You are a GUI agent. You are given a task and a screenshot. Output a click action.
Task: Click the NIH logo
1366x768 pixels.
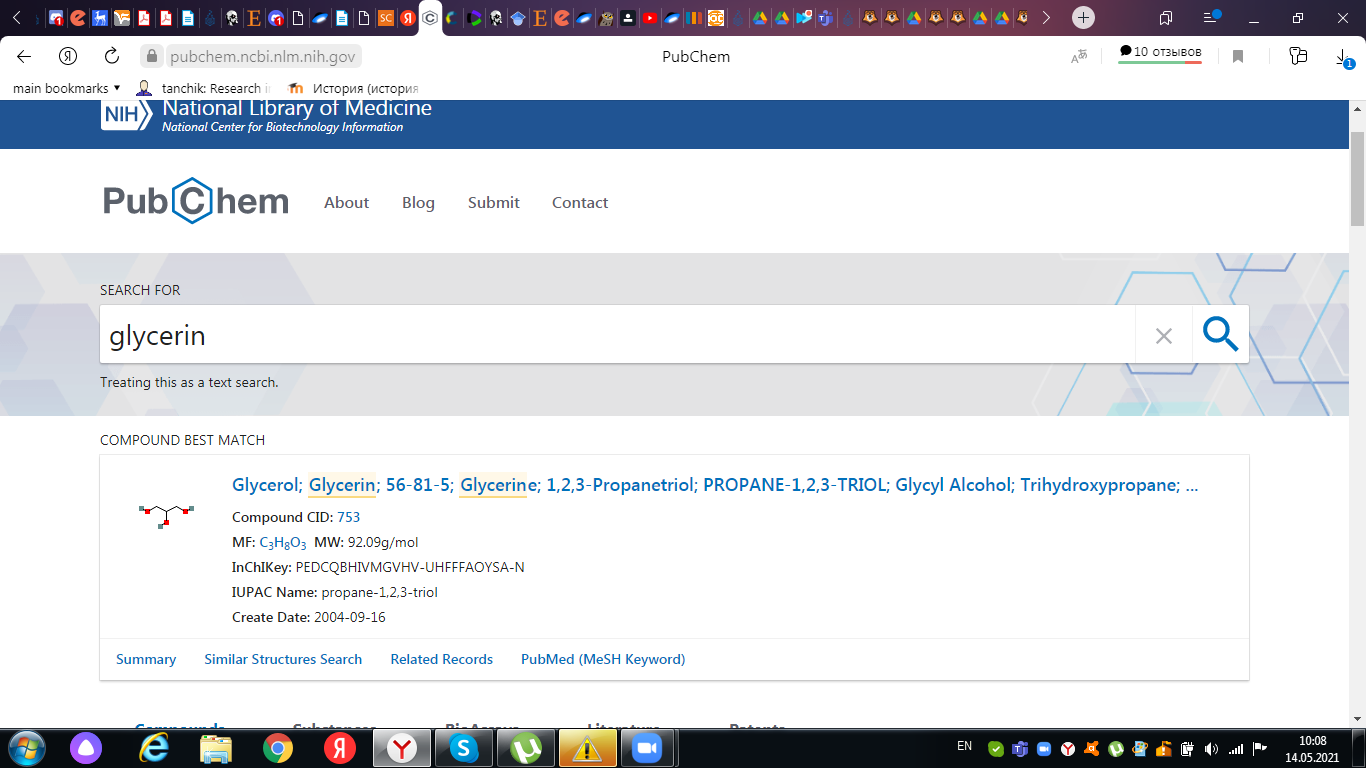click(x=126, y=114)
